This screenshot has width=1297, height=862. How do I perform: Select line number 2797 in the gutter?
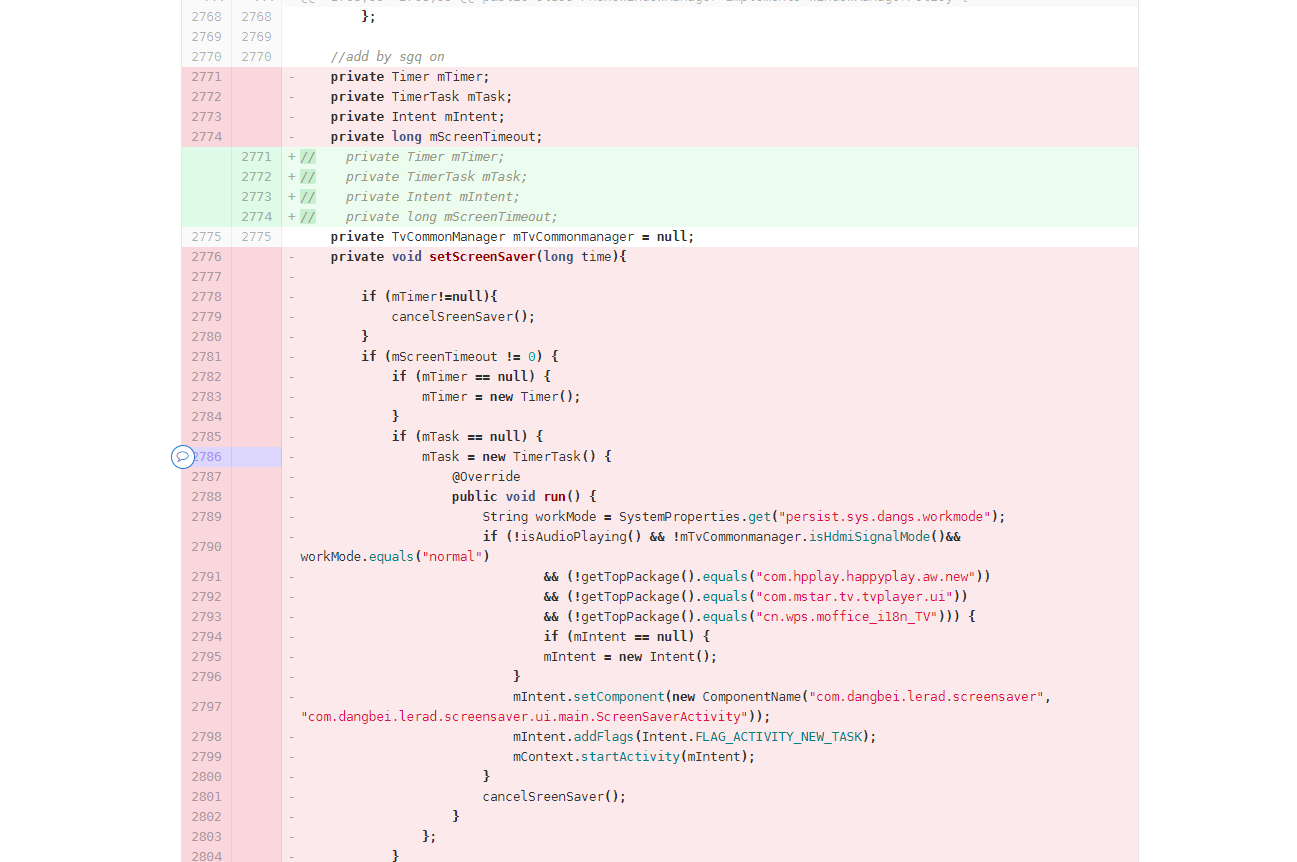click(x=206, y=707)
